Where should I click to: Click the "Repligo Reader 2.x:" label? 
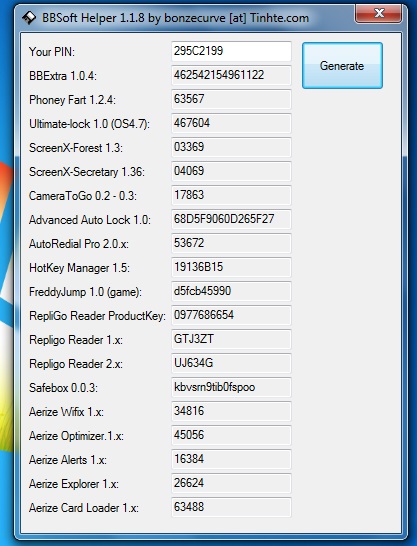pos(76,364)
